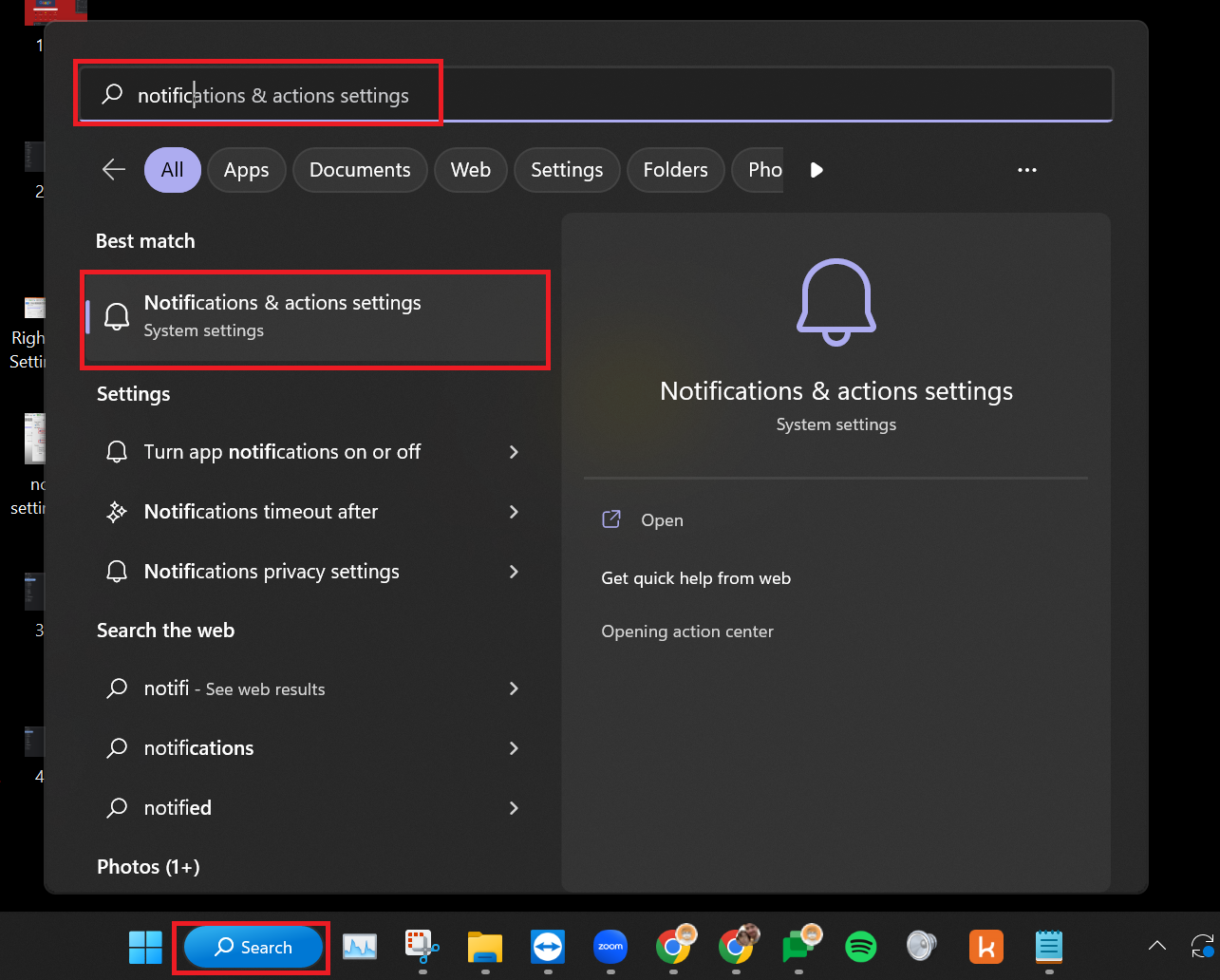Viewport: 1220px width, 980px height.
Task: Click 'Get quick help from web' link
Action: click(696, 578)
